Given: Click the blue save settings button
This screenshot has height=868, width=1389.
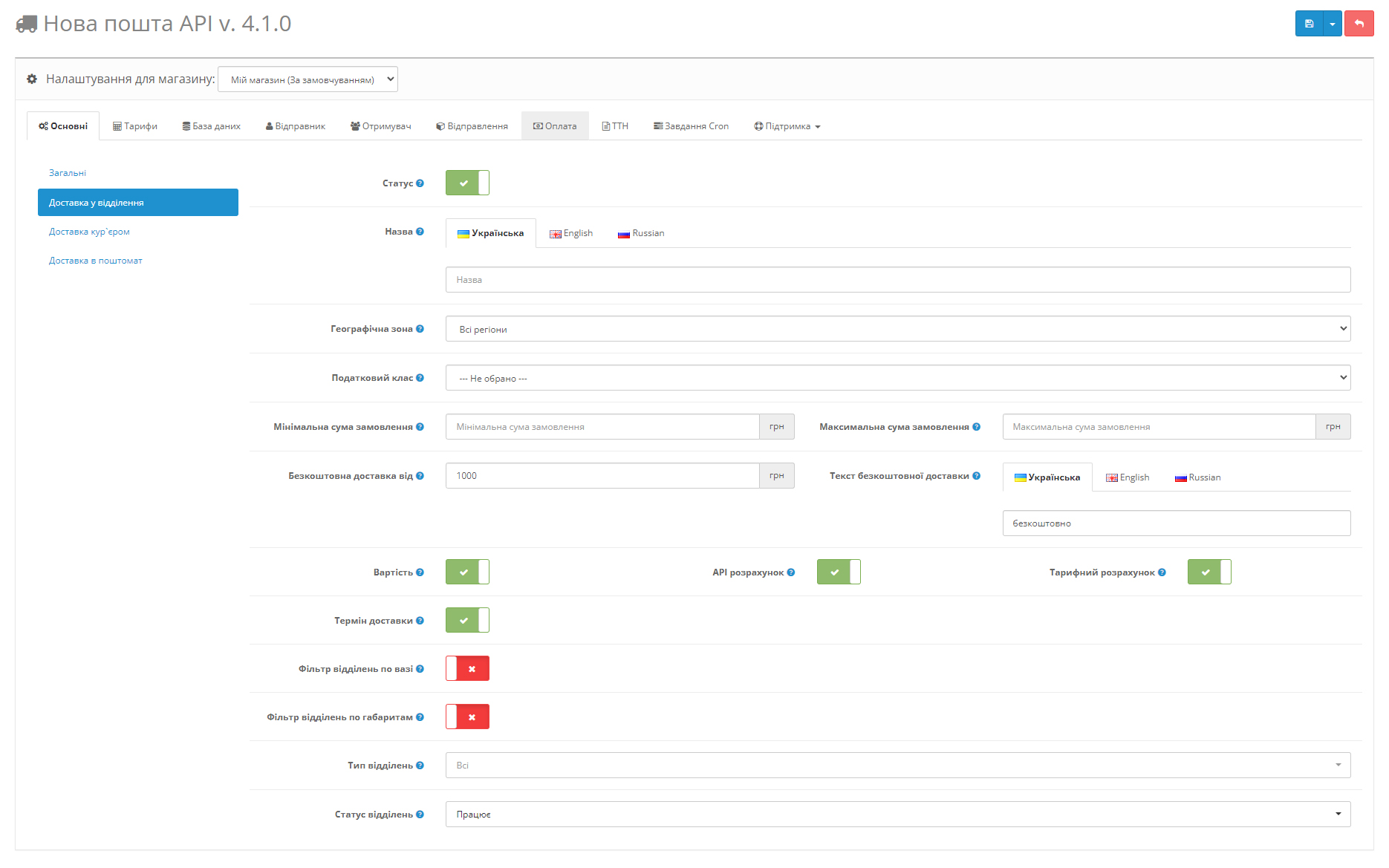Looking at the screenshot, I should pos(1309,24).
